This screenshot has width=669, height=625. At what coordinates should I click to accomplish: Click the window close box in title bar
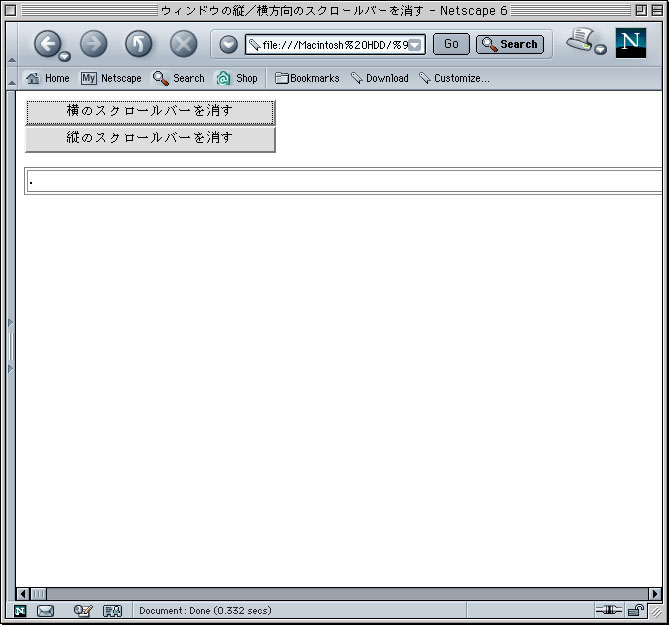click(x=11, y=10)
